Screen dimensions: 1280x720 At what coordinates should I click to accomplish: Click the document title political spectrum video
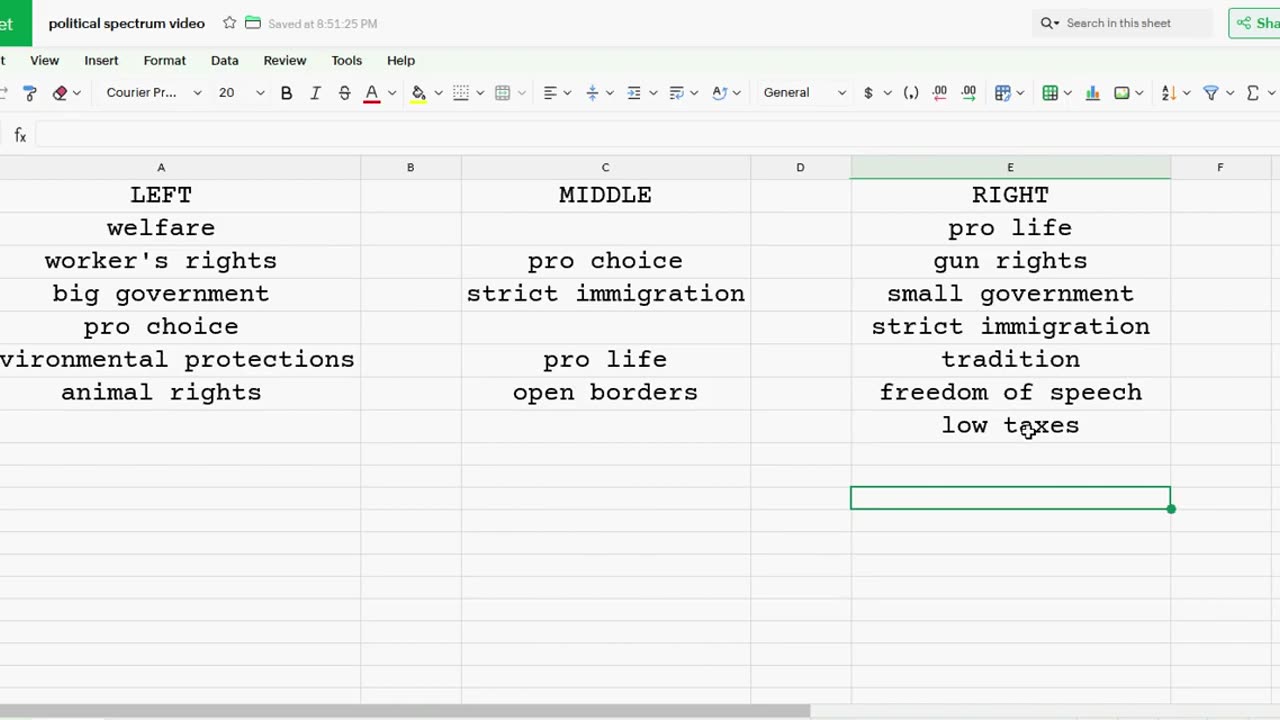point(127,23)
